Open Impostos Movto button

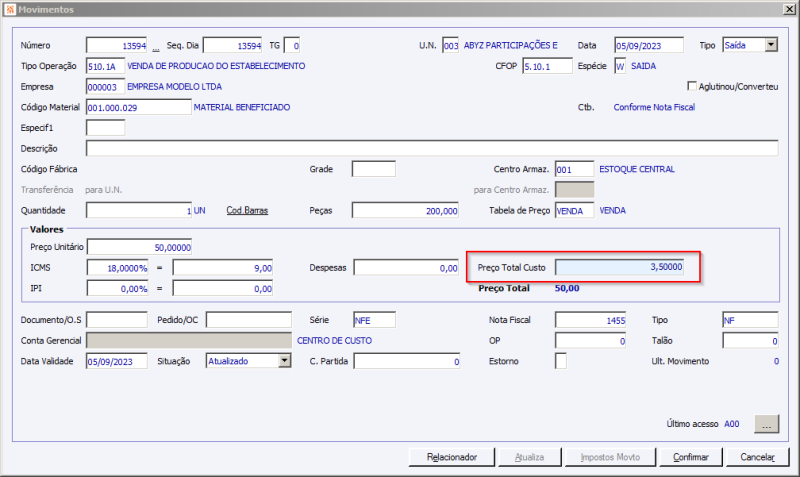[610, 457]
